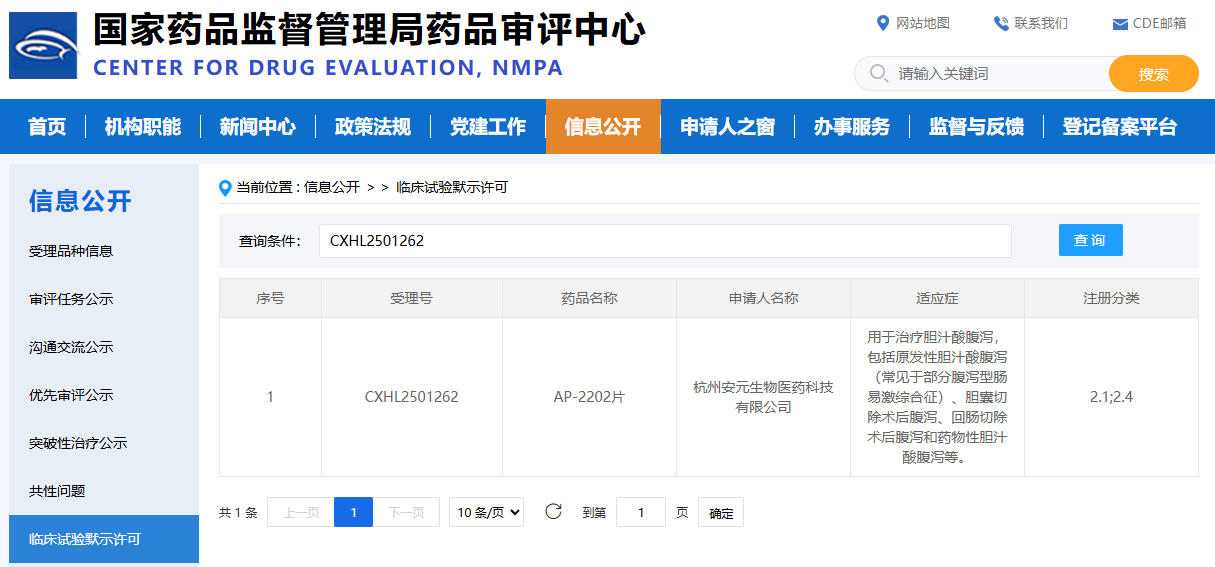
Task: Click the magnifying glass search icon
Action: tap(878, 73)
